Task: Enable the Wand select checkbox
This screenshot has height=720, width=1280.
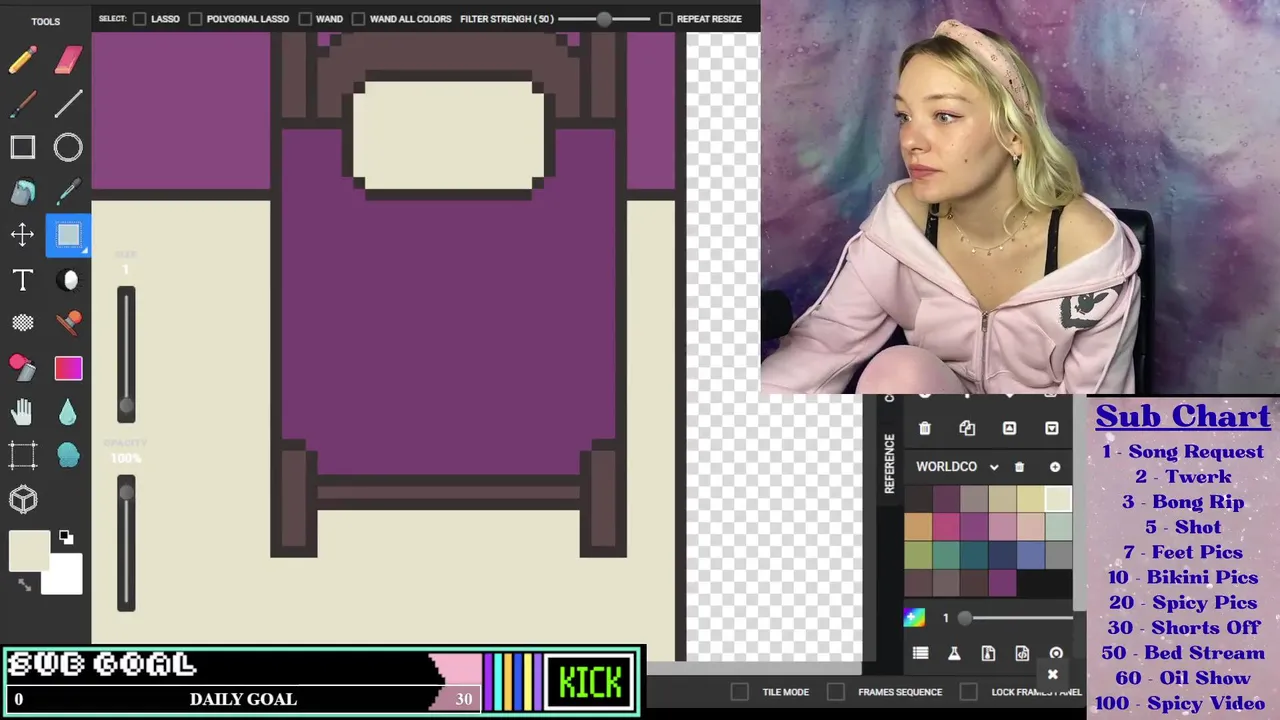Action: (305, 18)
